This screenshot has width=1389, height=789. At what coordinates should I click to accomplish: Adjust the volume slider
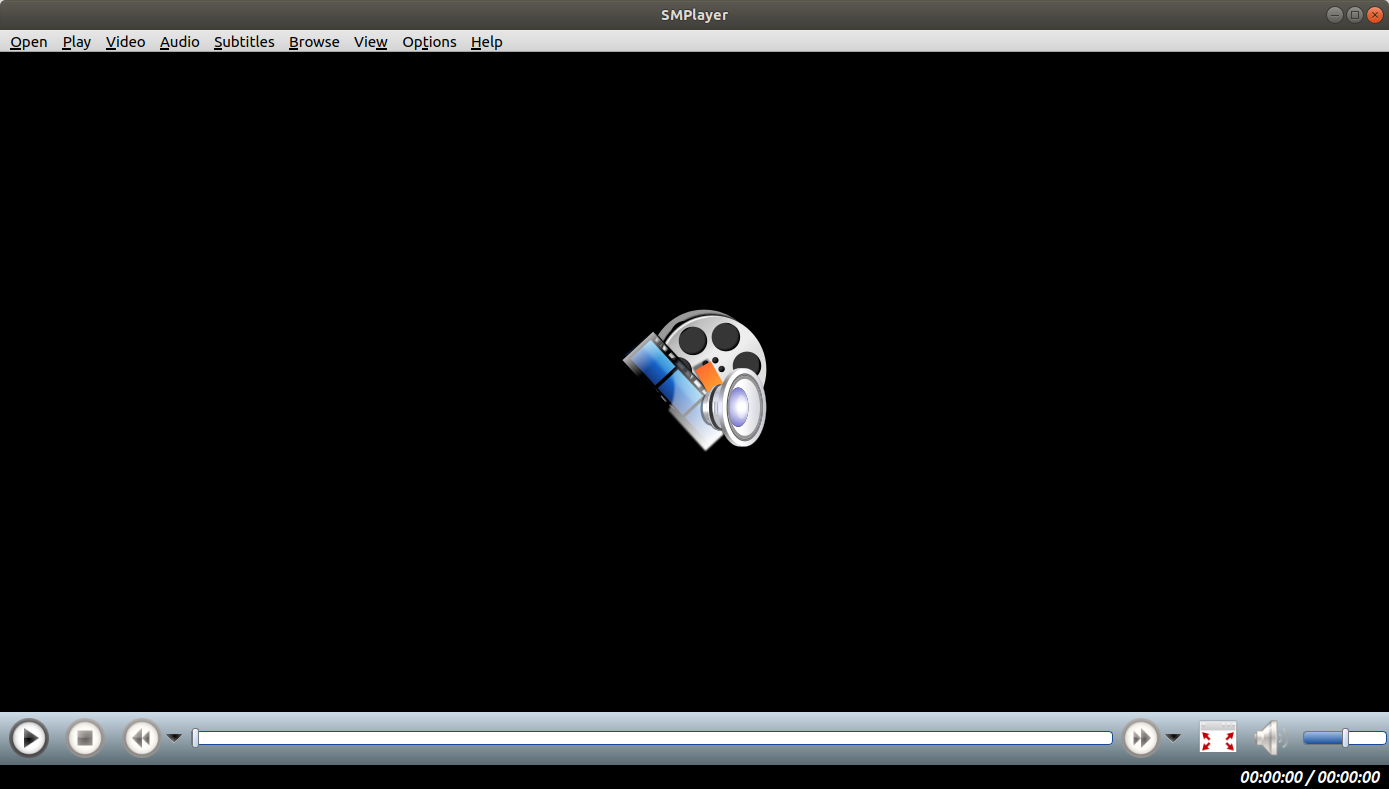pos(1344,738)
